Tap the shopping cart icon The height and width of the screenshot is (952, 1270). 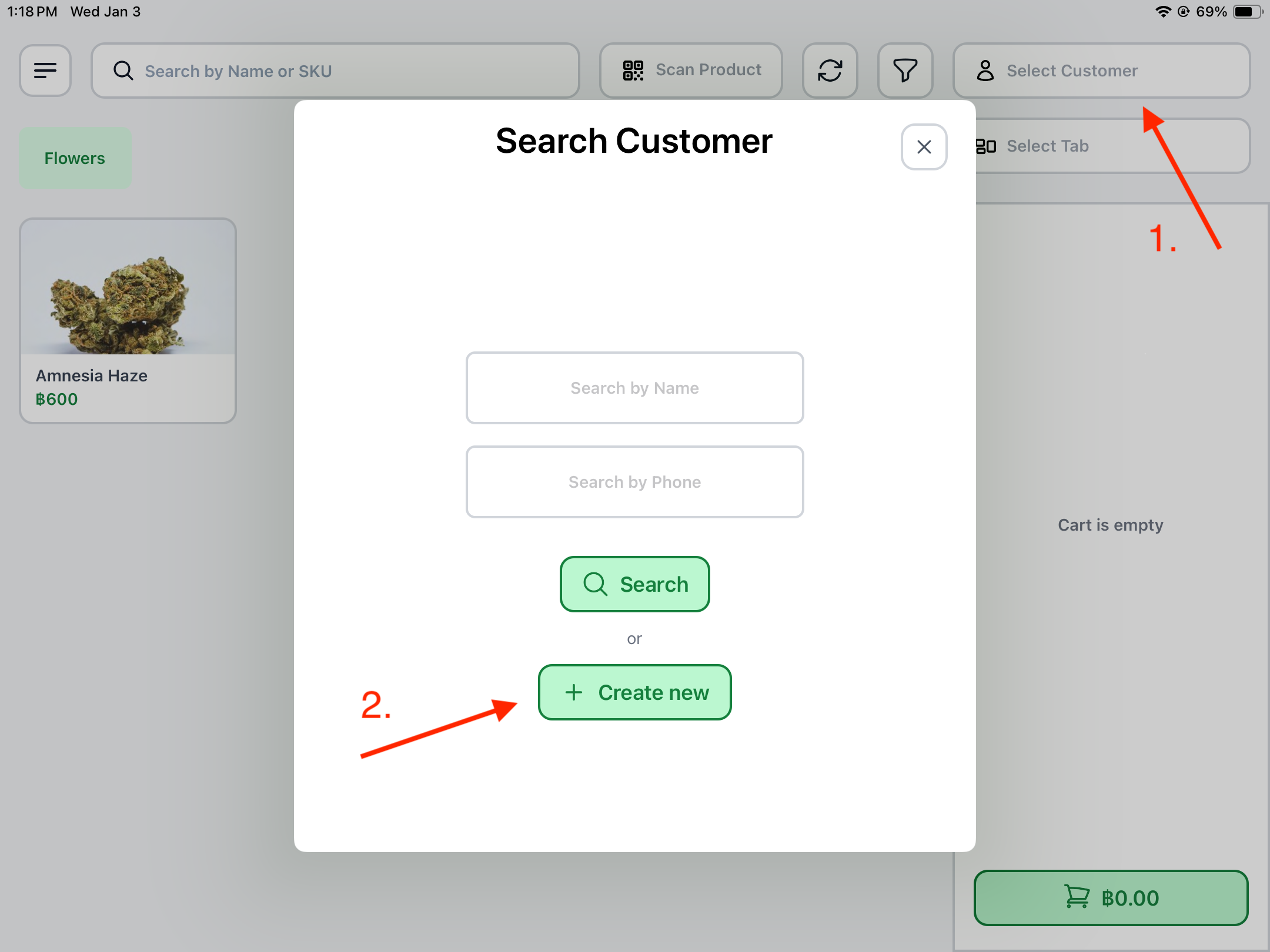[1077, 897]
